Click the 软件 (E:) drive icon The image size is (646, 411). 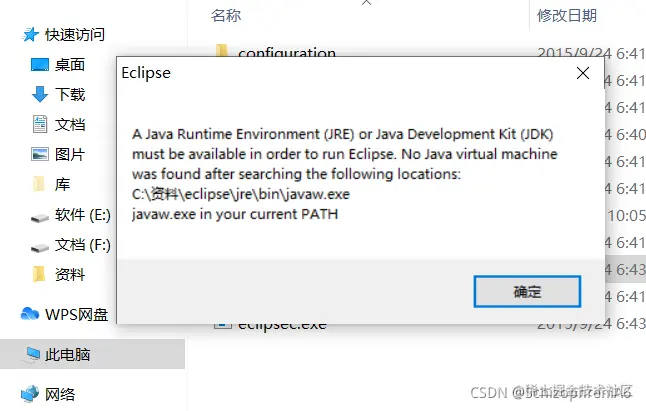click(x=40, y=217)
